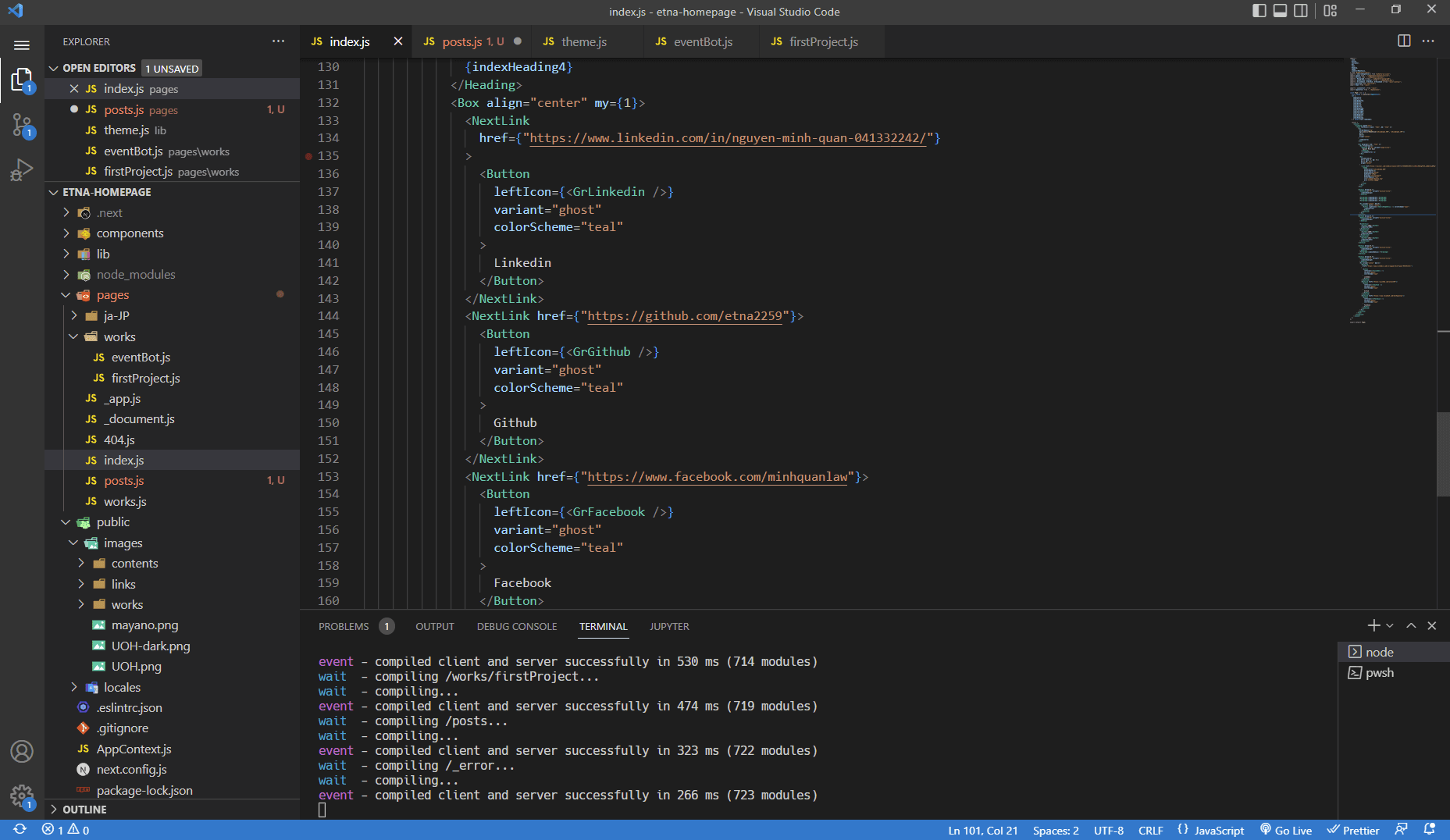Open the LinkedIn URL link in code

tap(728, 138)
